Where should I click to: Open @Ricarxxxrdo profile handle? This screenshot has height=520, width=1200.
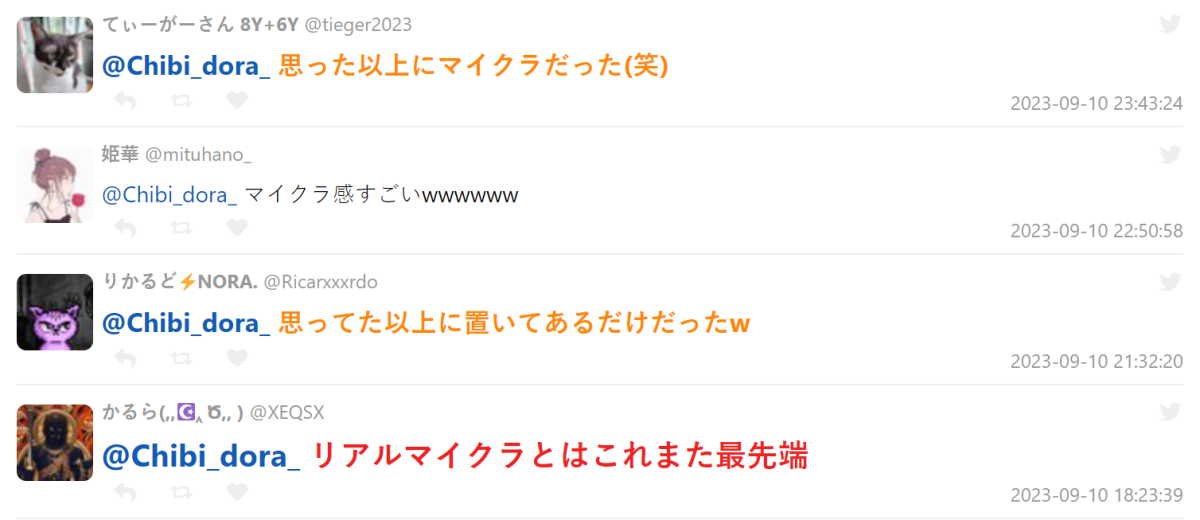(x=321, y=282)
